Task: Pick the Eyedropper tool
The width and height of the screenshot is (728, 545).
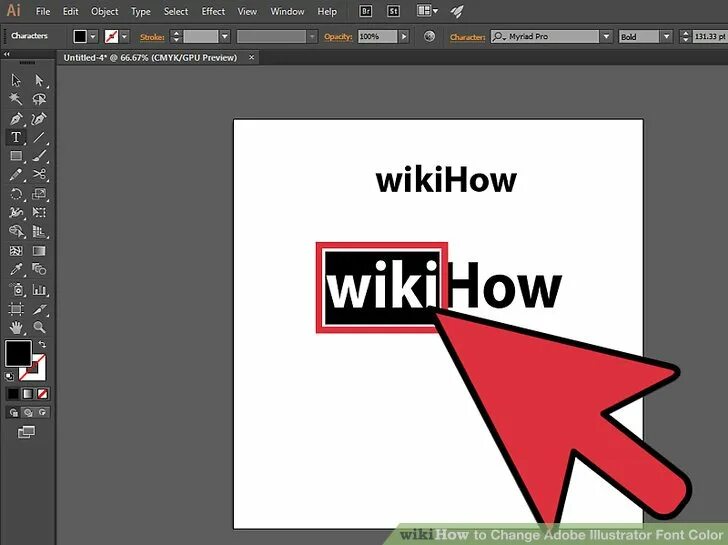Action: tap(16, 269)
